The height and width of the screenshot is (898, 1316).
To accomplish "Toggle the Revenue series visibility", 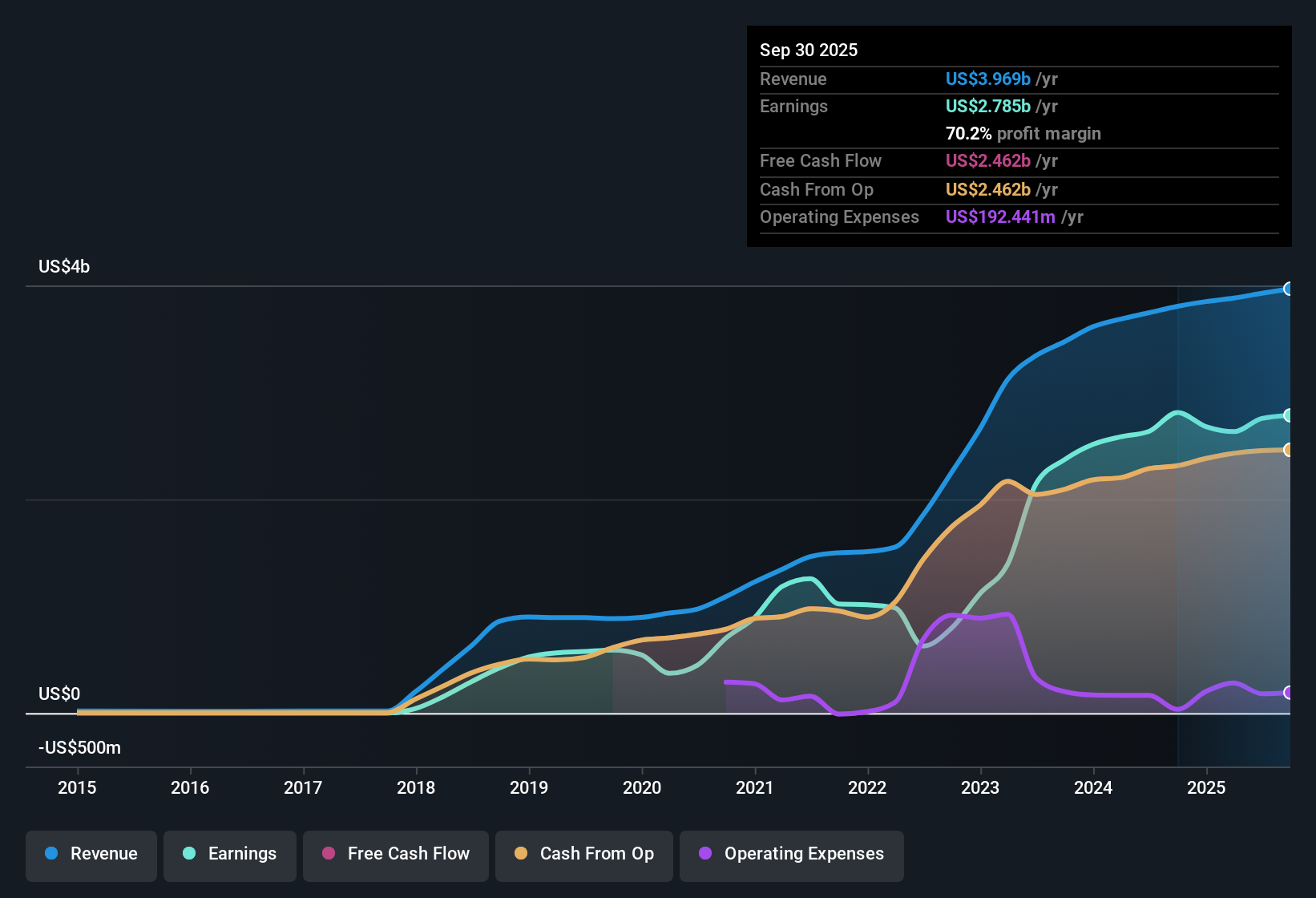I will pyautogui.click(x=91, y=854).
